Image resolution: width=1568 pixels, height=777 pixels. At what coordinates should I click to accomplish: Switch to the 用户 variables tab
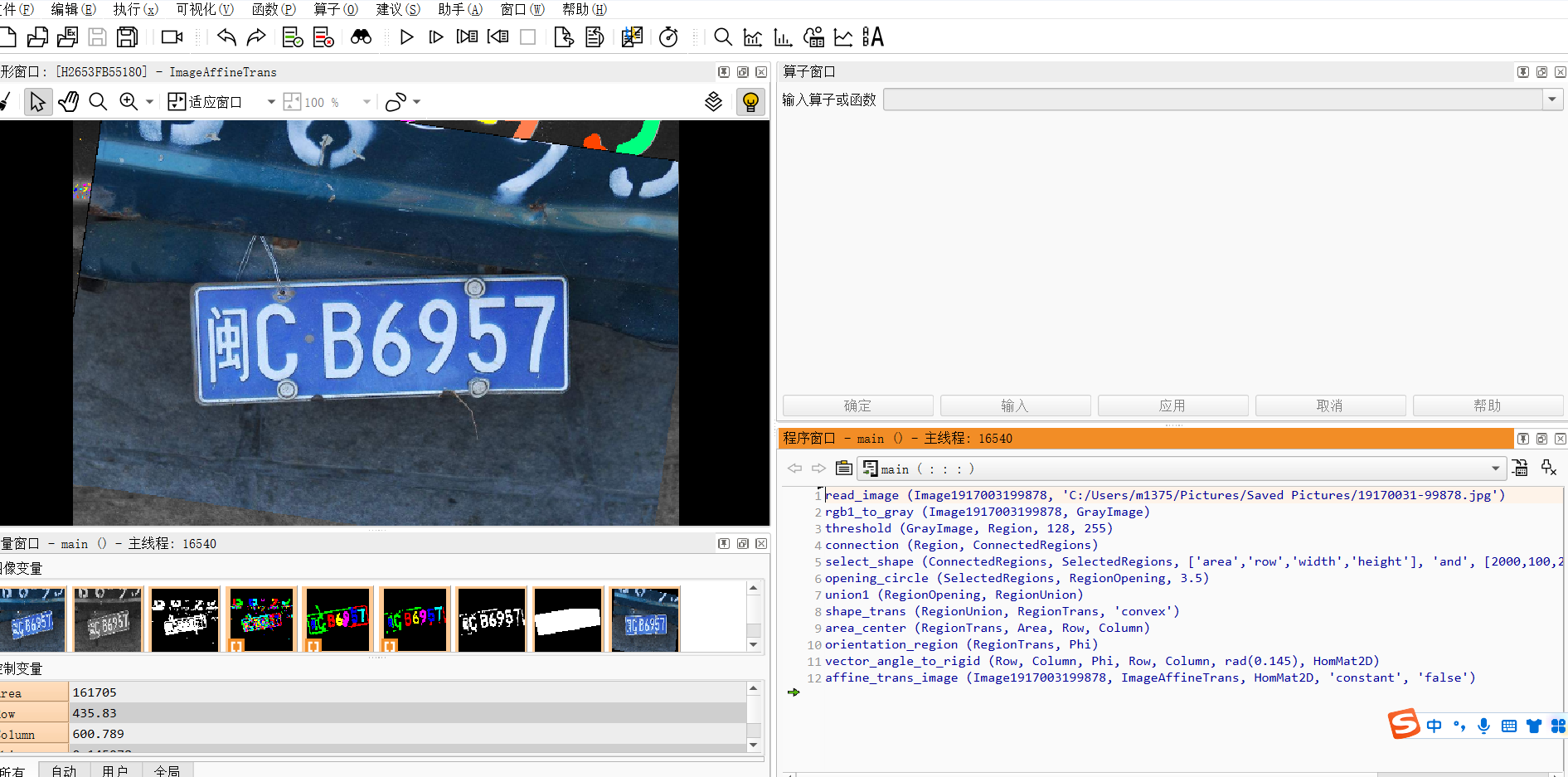tap(115, 770)
